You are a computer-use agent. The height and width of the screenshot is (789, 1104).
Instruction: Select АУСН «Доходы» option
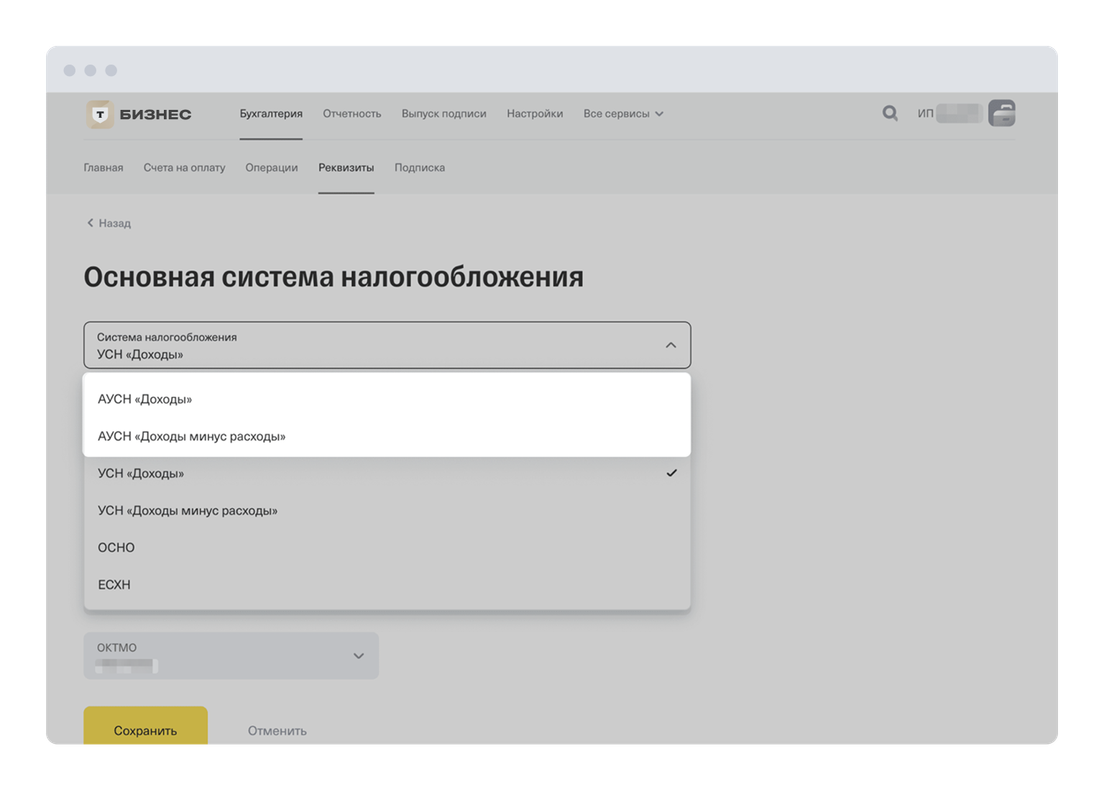coord(145,399)
